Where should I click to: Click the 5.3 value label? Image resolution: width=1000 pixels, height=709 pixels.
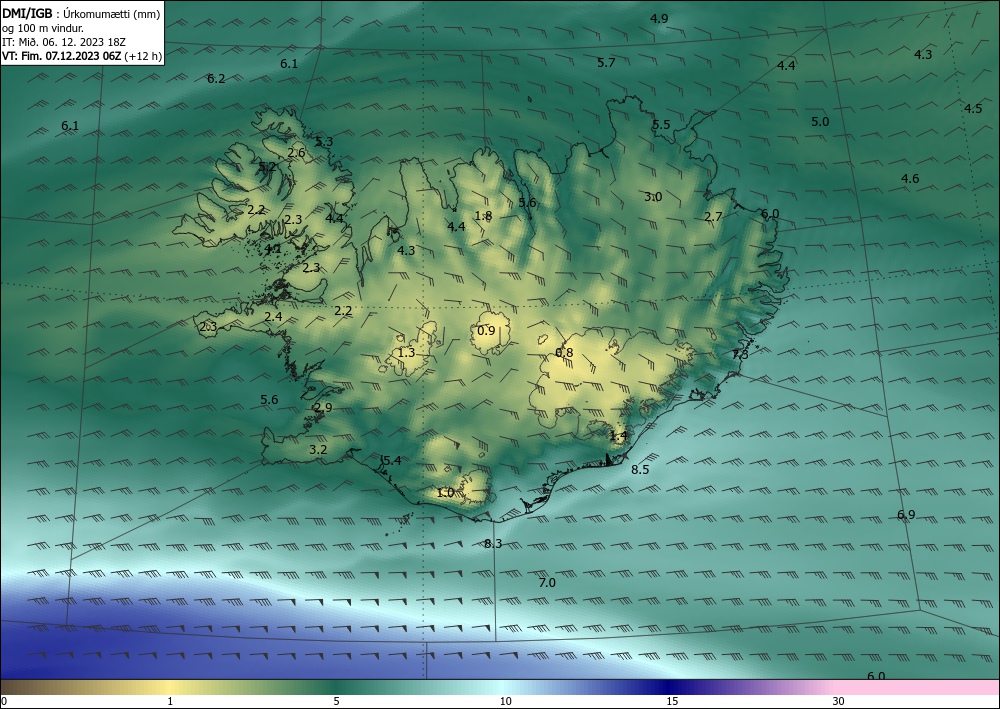(324, 142)
